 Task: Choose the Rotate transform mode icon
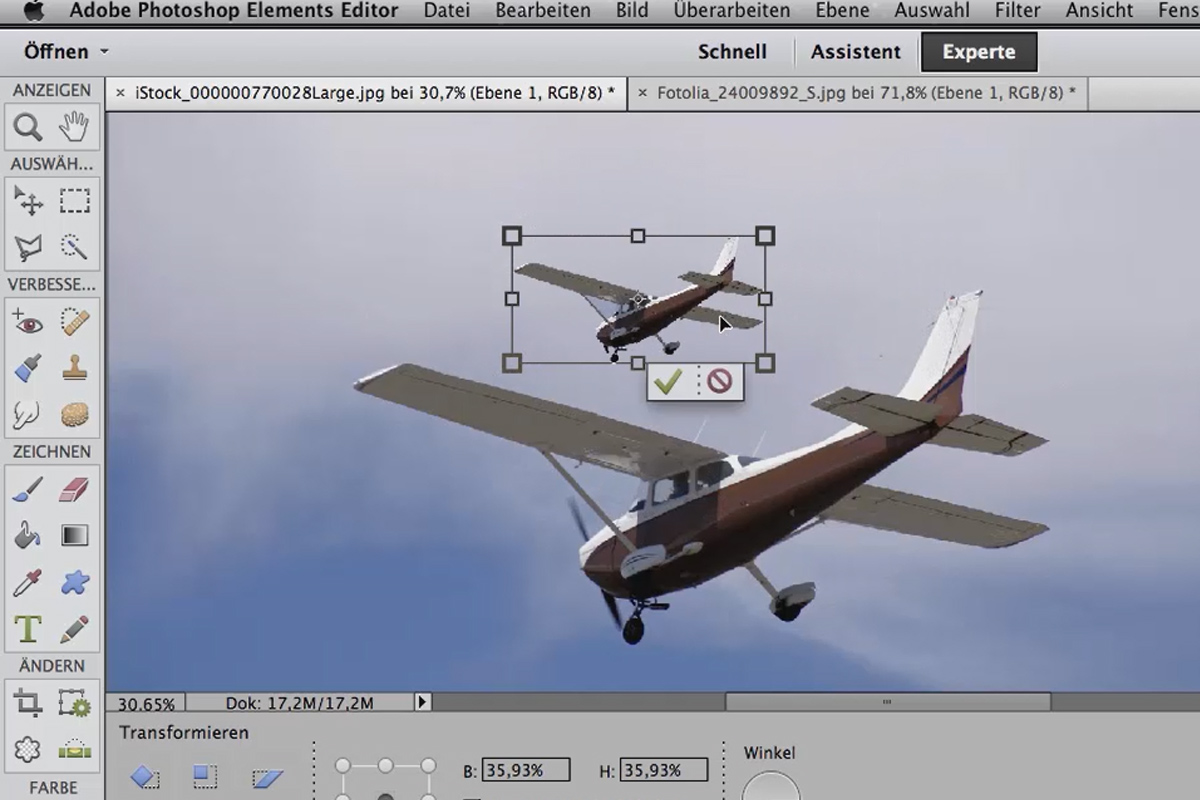click(145, 776)
